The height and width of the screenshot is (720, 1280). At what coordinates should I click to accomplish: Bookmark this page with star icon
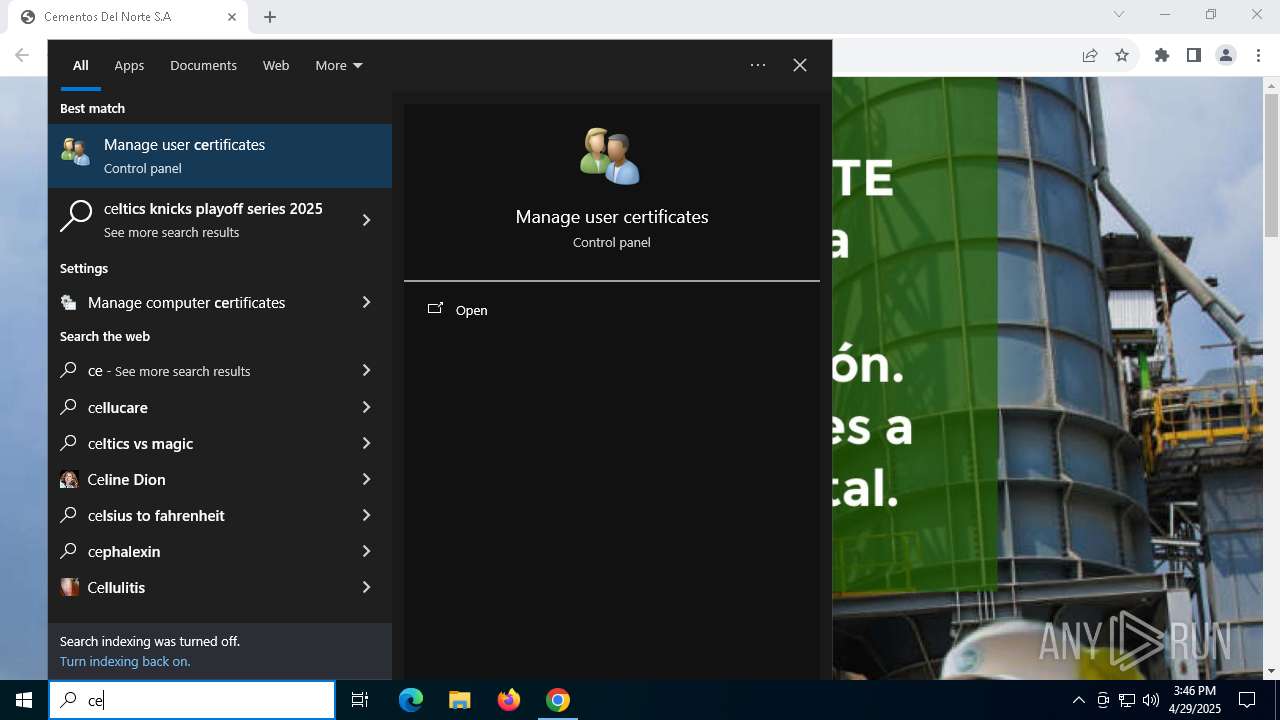pyautogui.click(x=1122, y=55)
